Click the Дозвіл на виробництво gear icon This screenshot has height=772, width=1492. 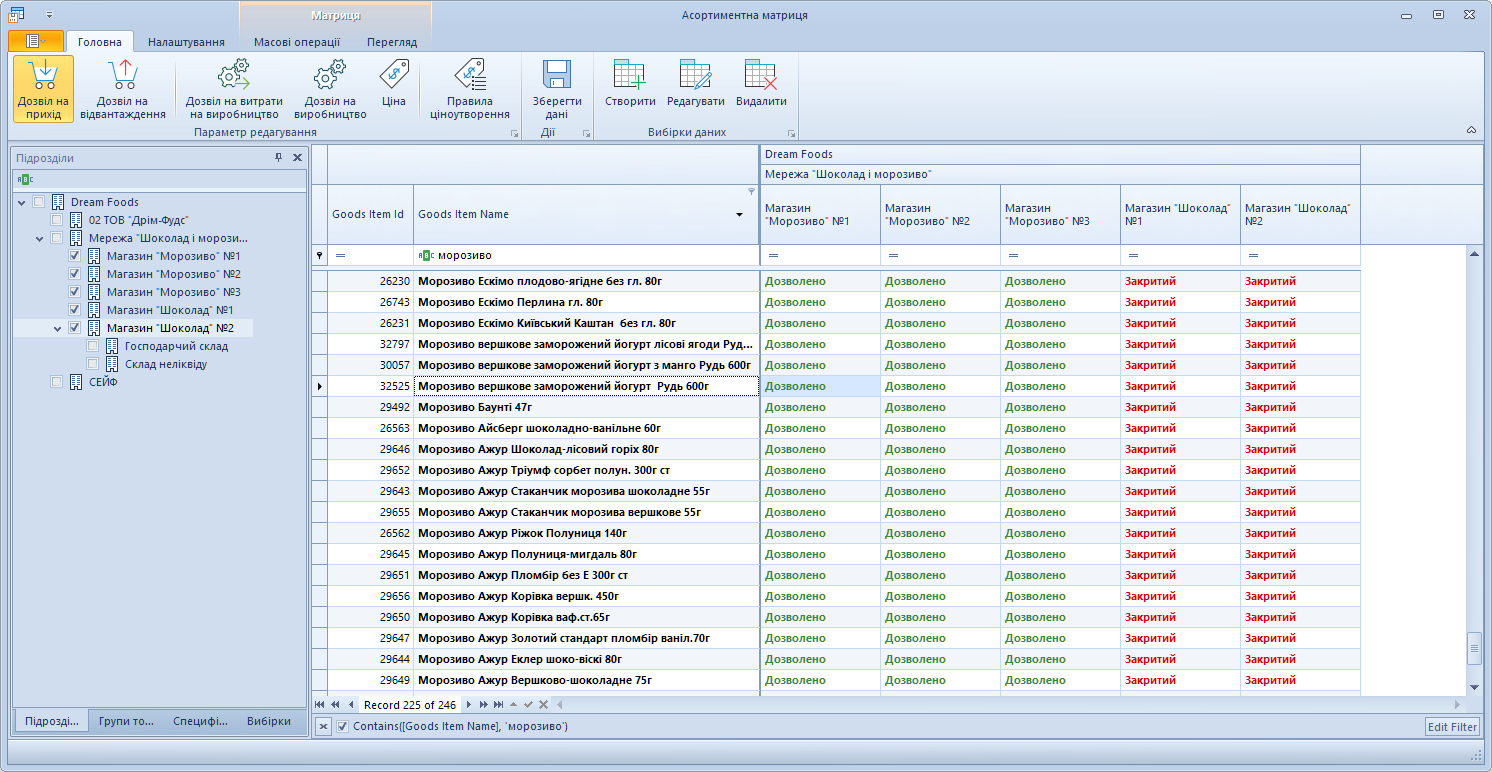tap(330, 77)
